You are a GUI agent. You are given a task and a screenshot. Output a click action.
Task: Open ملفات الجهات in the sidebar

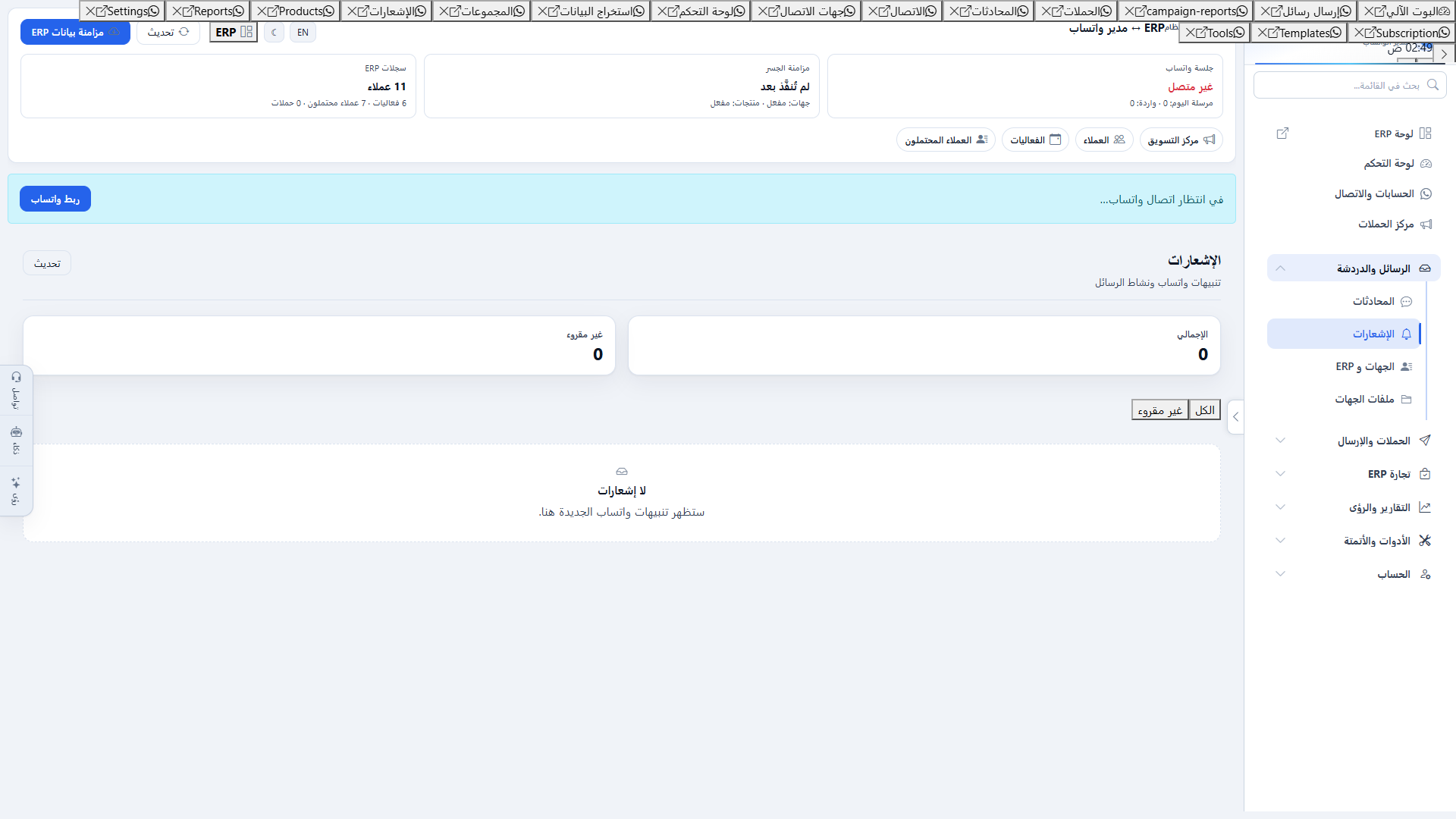point(1344,399)
